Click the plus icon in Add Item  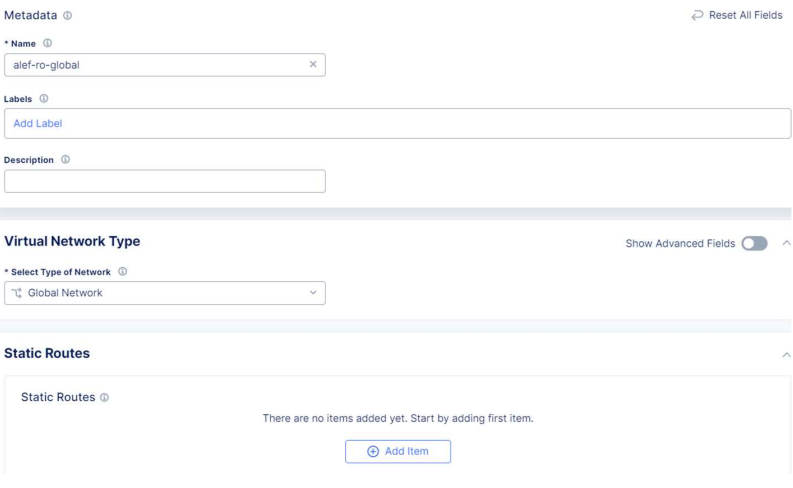pyautogui.click(x=373, y=451)
